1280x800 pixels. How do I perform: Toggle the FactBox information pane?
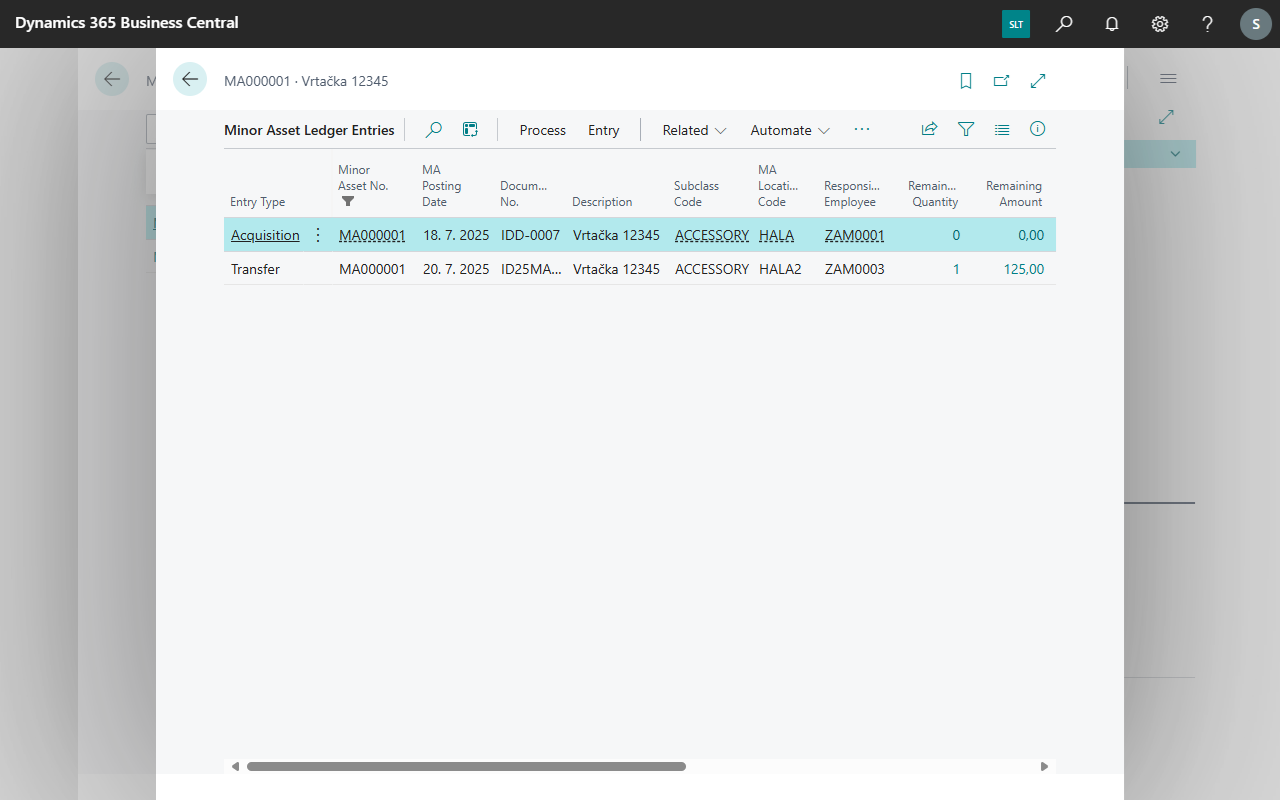1038,129
